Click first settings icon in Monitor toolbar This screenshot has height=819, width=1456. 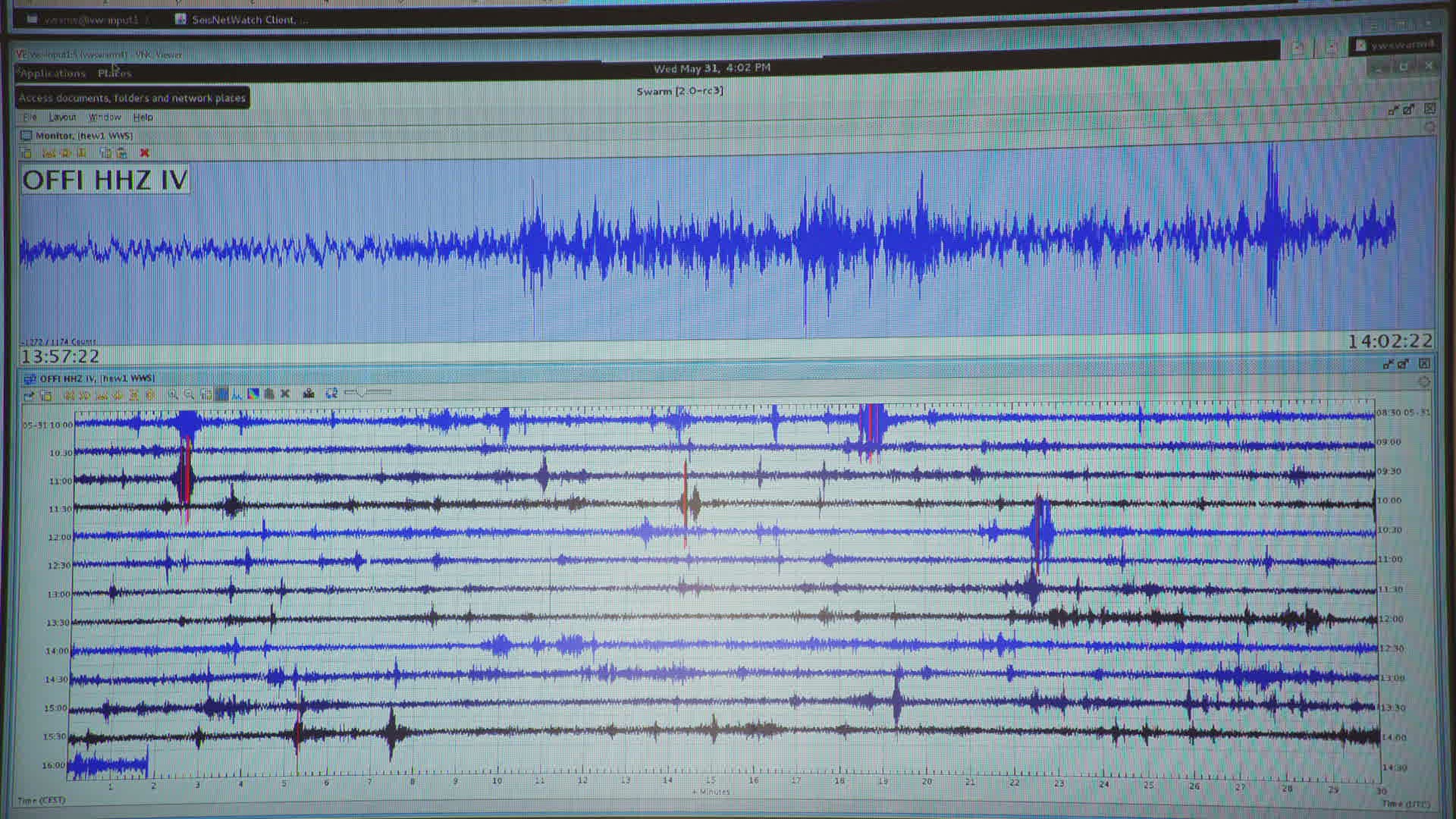coord(27,153)
